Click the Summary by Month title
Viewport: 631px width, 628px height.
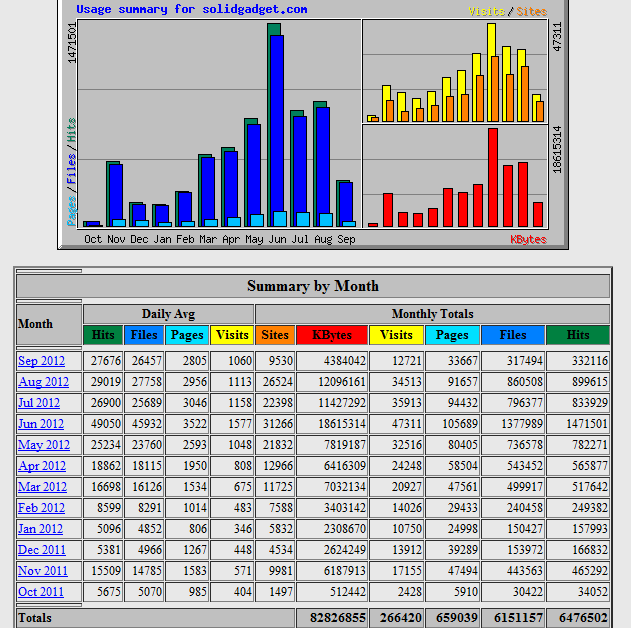coord(313,286)
